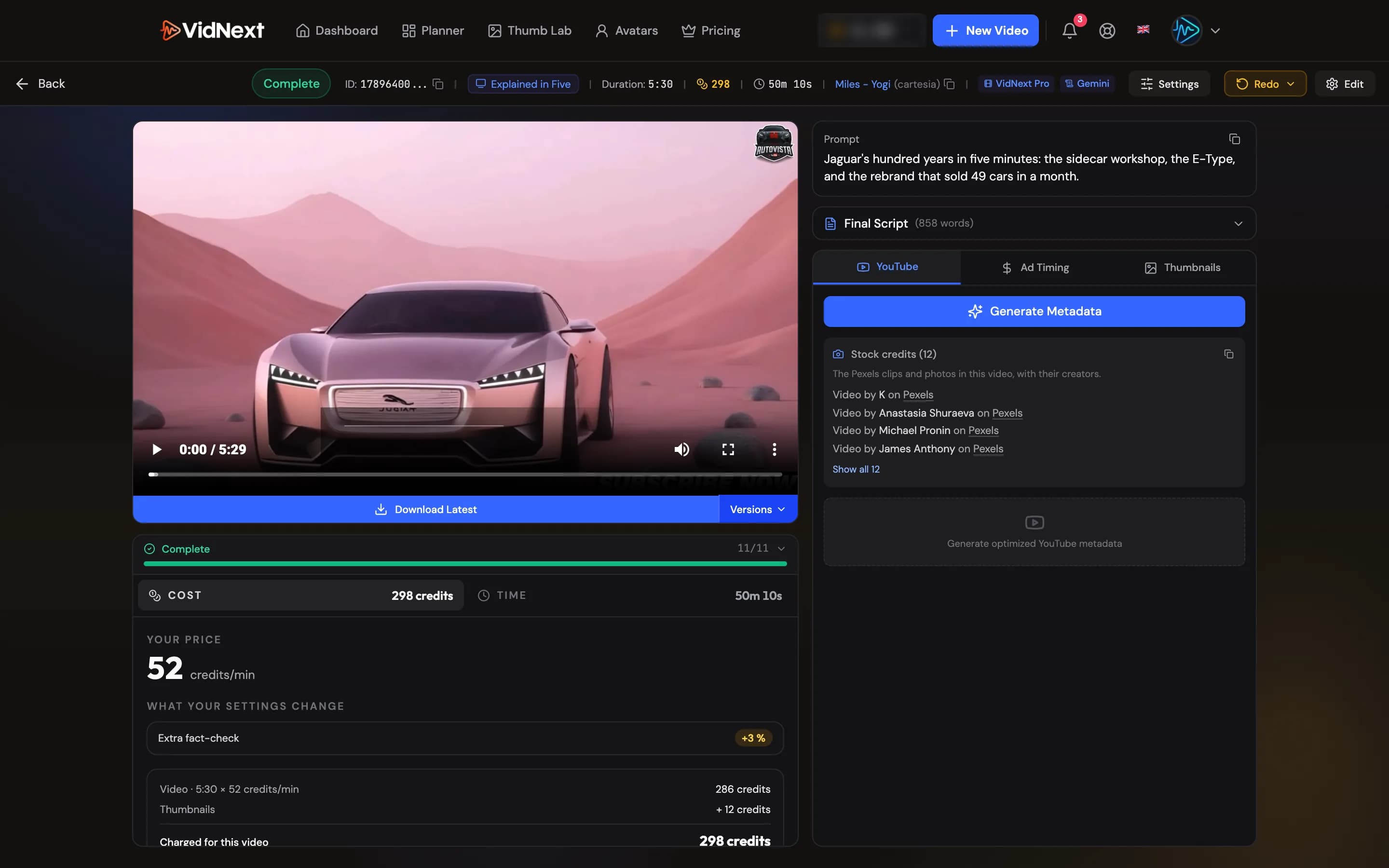Show all 12 stock credits

[x=856, y=469]
